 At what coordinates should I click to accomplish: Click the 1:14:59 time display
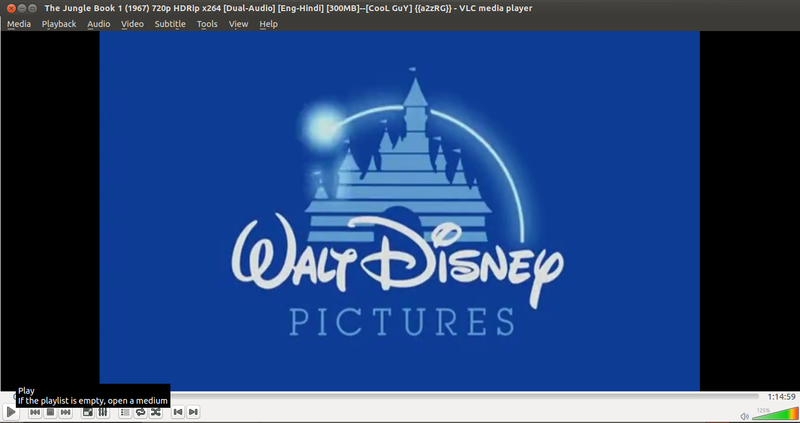click(781, 396)
